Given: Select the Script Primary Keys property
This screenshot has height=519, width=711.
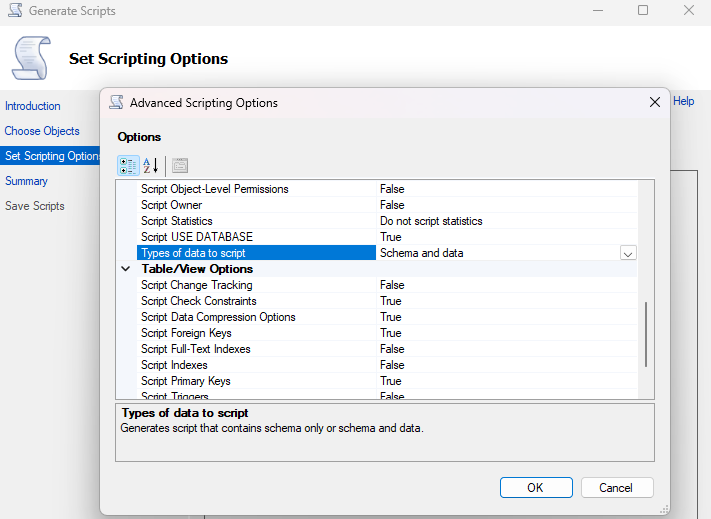Looking at the screenshot, I should click(256, 381).
